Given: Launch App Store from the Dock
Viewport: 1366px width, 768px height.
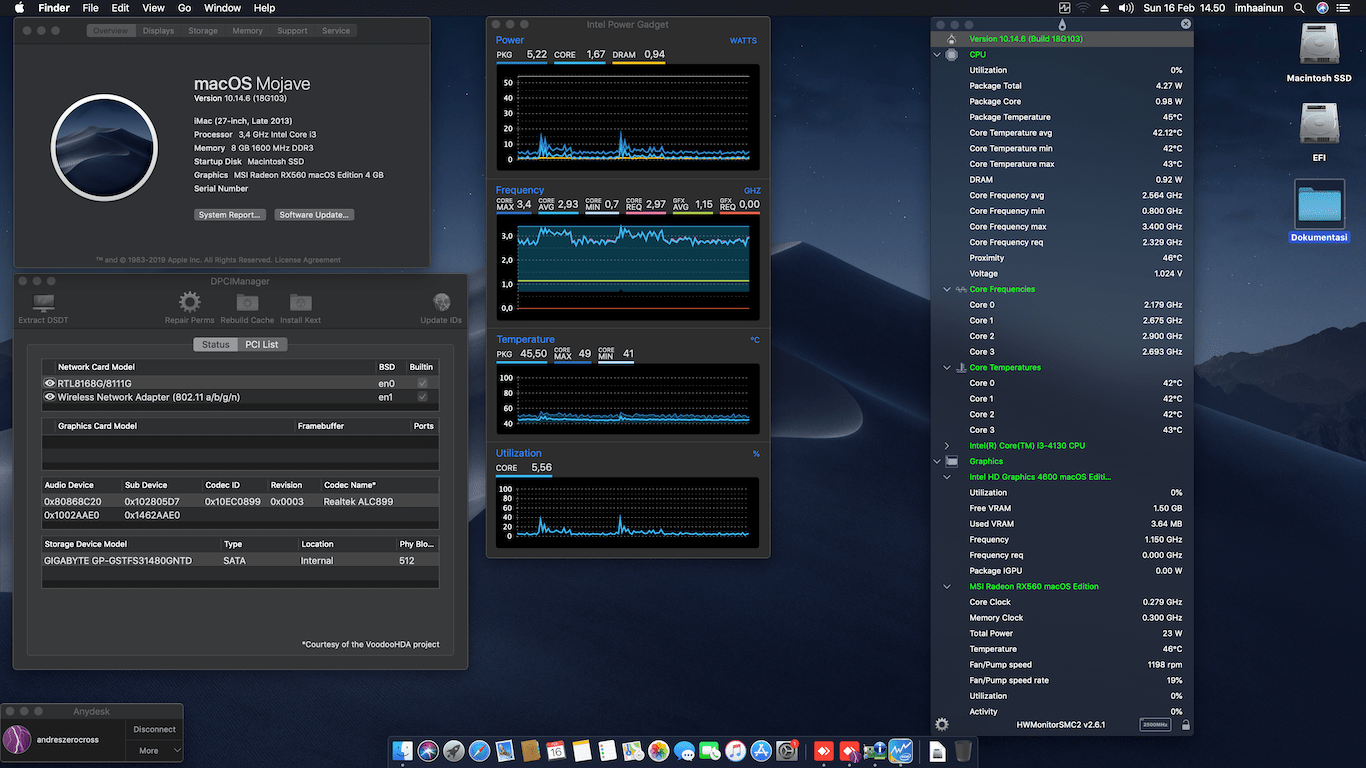Looking at the screenshot, I should (760, 750).
